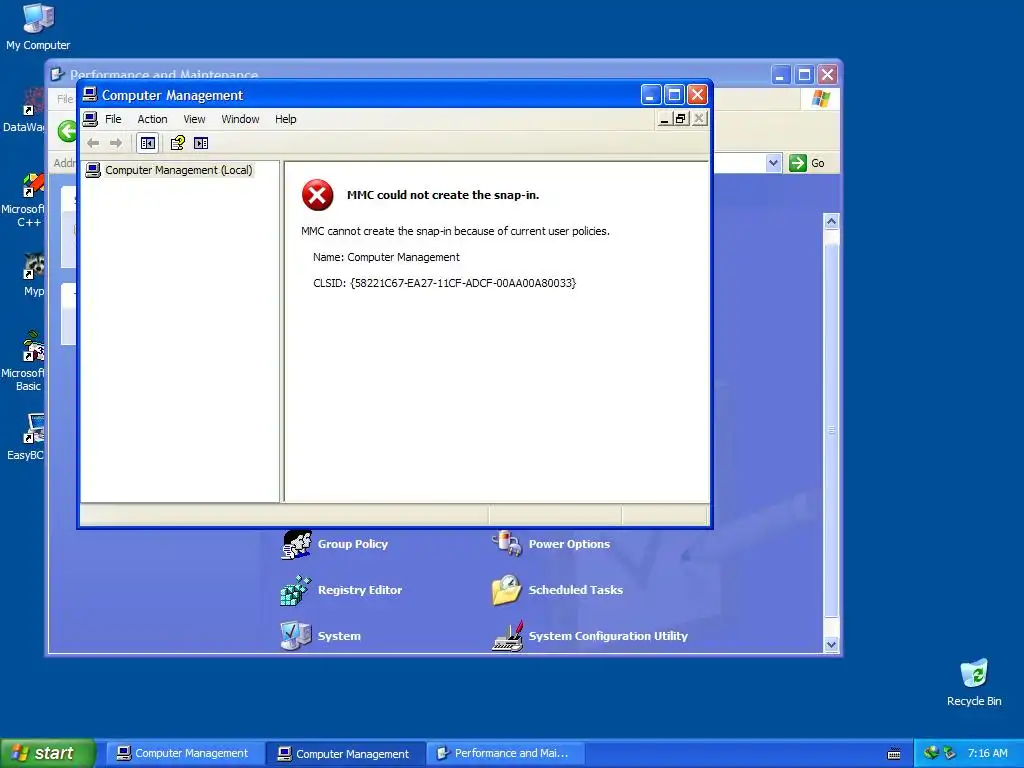This screenshot has height=768, width=1024.
Task: Click the System Configuration Utility icon
Action: point(507,636)
